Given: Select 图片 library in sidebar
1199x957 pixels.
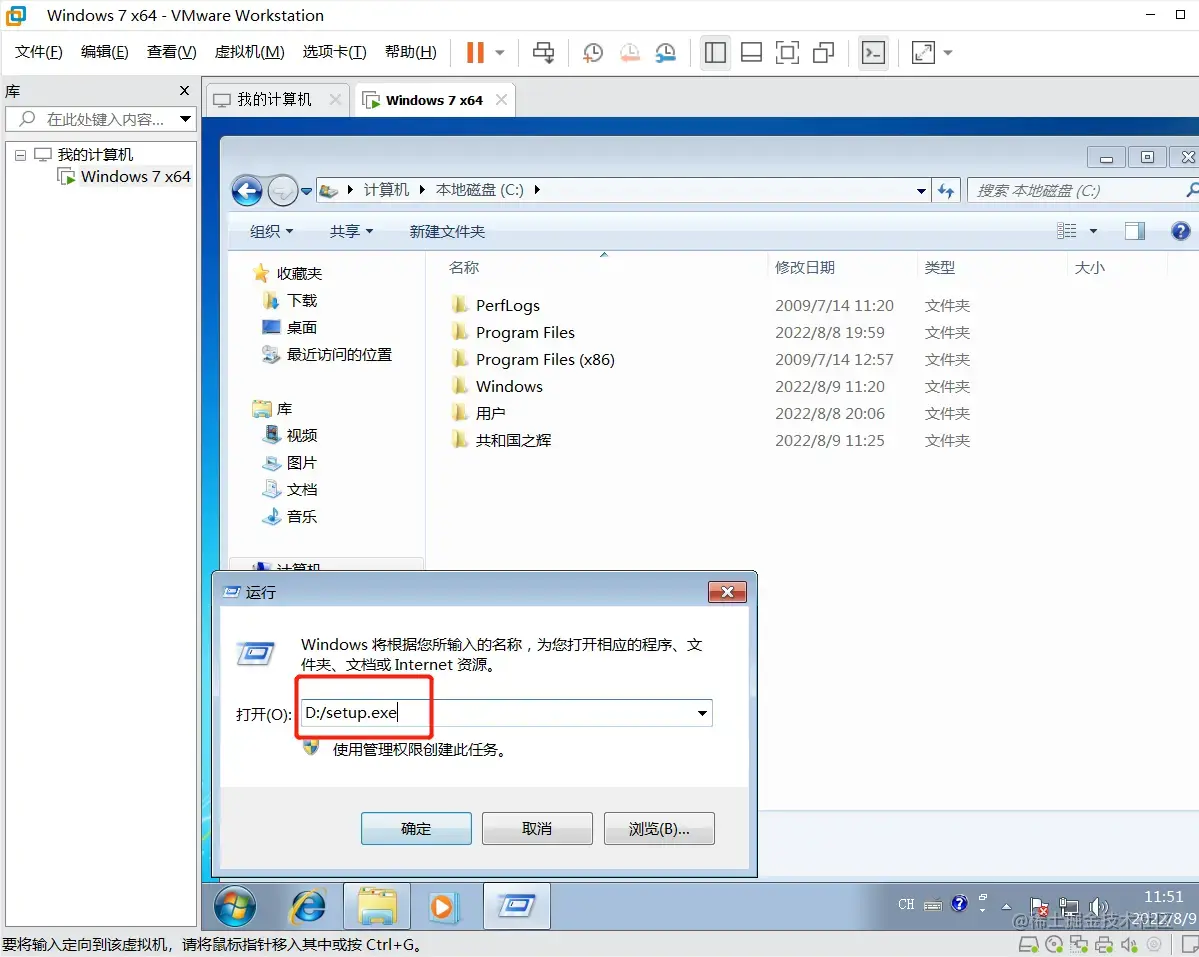Looking at the screenshot, I should (x=290, y=462).
